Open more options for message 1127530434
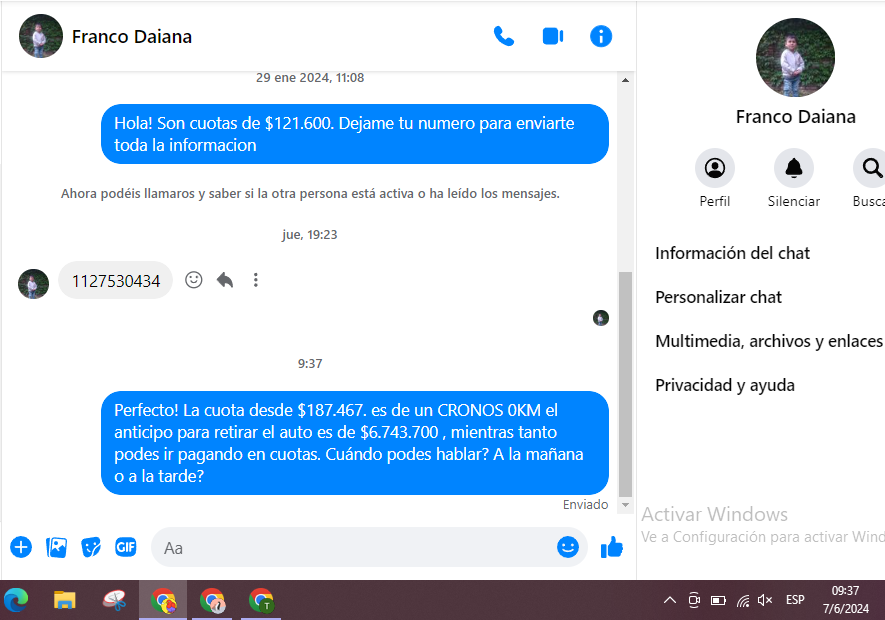 coord(256,280)
